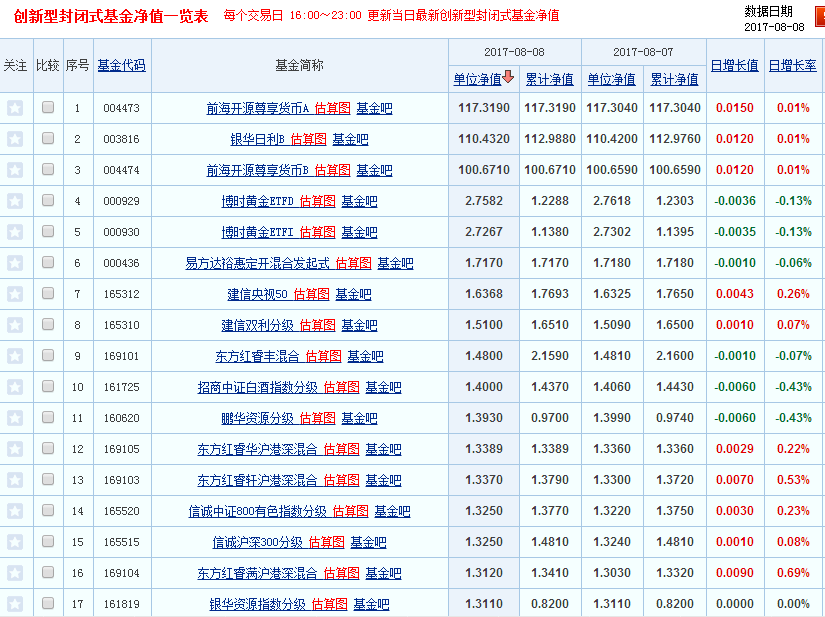
Task: Check compare box for fund 169105
Action: [48, 448]
